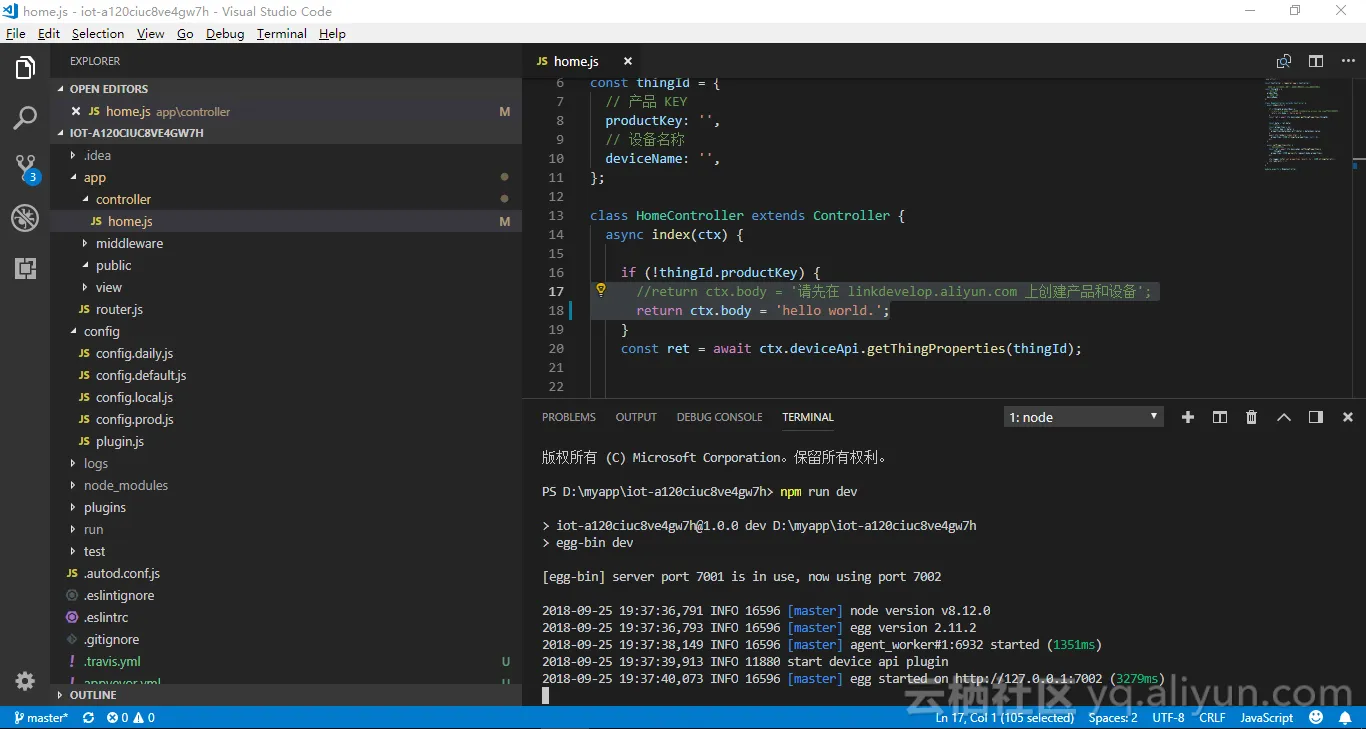
Task: Expand the OUTLINE section
Action: (286, 695)
